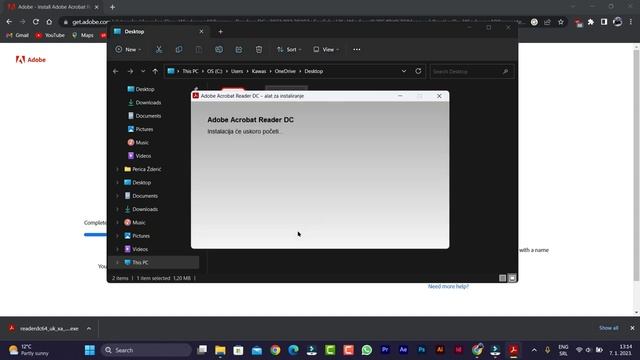This screenshot has width=640, height=360.
Task: Open the Gmail bookmark
Action: point(18,35)
